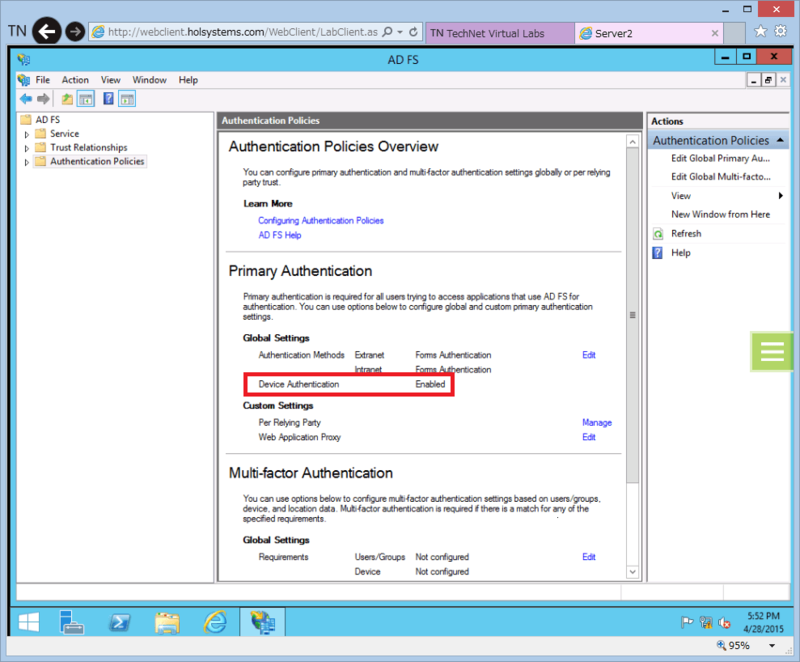Open the Help menu
The image size is (800, 662).
coord(188,80)
